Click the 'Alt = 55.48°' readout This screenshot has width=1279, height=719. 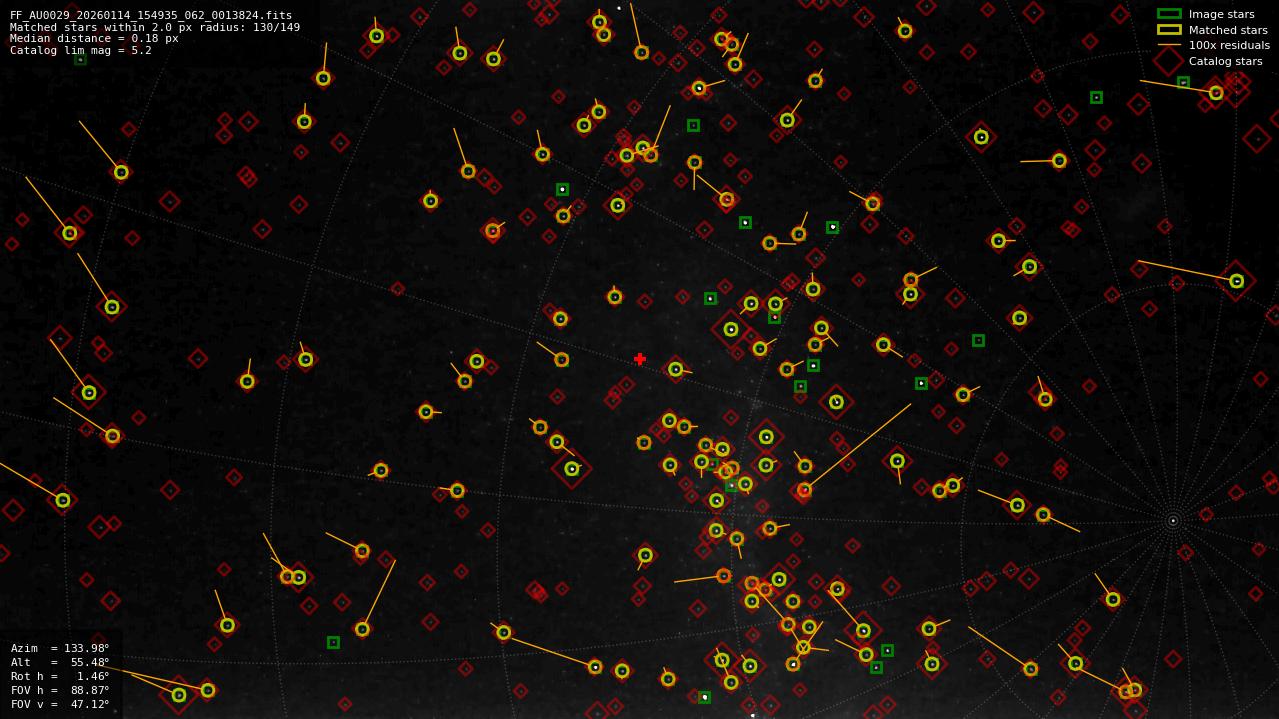[x=60, y=662]
